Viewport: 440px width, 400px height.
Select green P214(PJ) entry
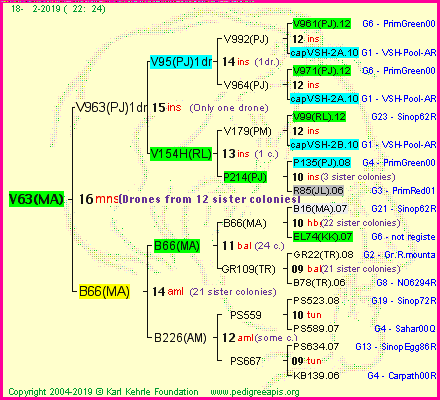[245, 177]
